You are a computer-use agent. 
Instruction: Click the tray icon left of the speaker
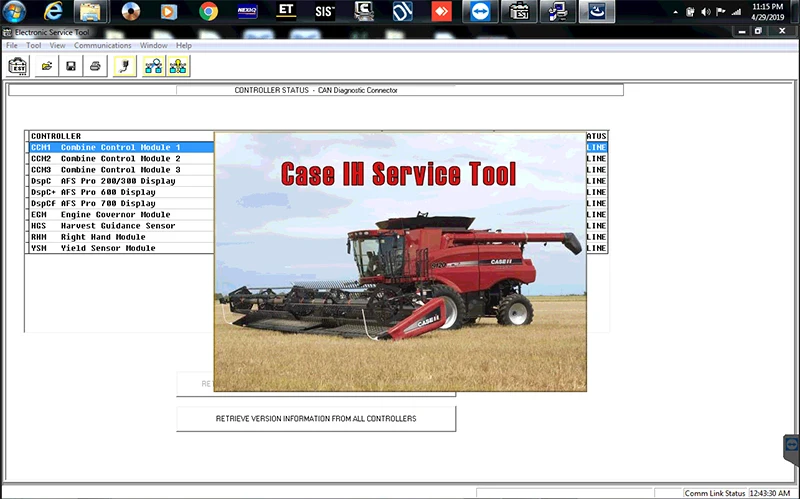690,12
